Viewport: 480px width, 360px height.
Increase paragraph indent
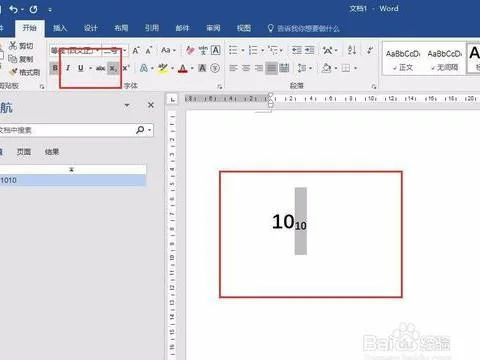tap(310, 50)
